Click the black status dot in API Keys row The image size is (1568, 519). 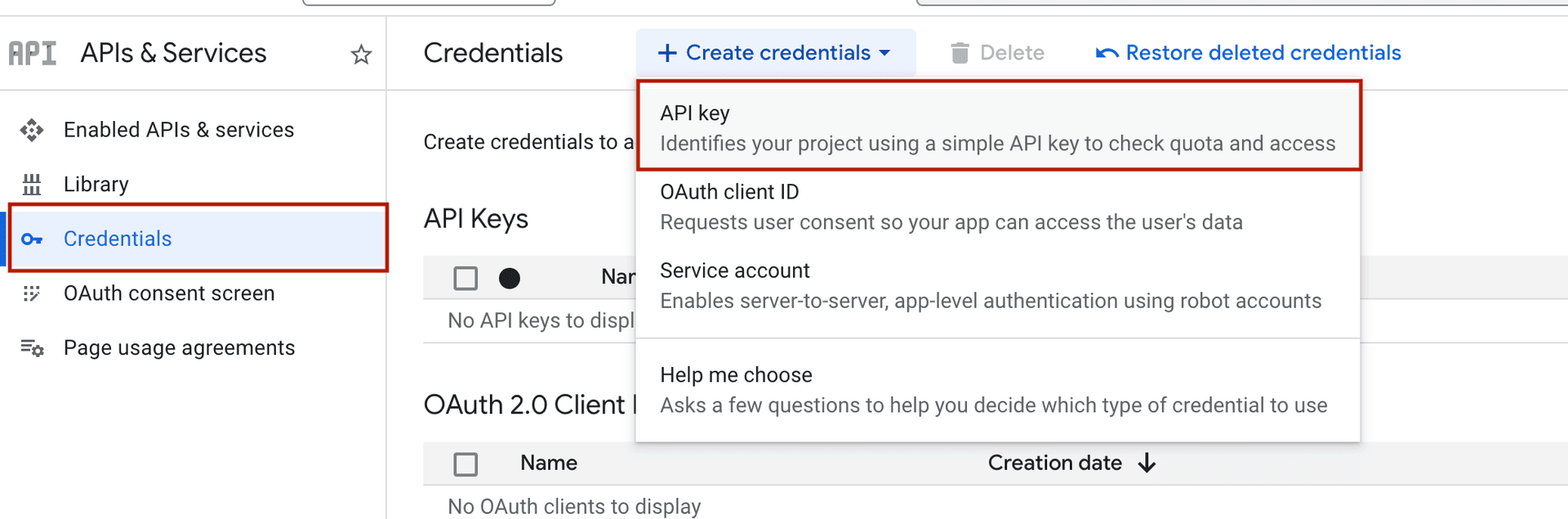[510, 278]
